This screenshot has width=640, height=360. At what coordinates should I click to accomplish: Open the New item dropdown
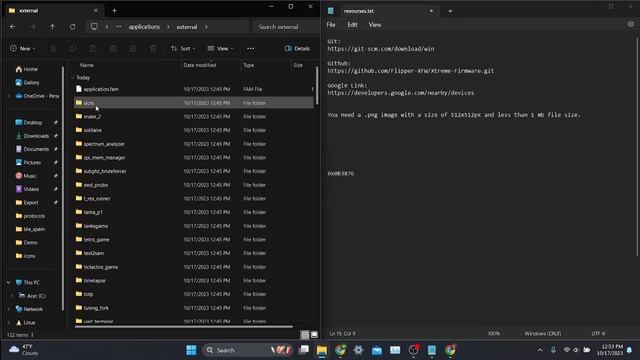click(23, 49)
